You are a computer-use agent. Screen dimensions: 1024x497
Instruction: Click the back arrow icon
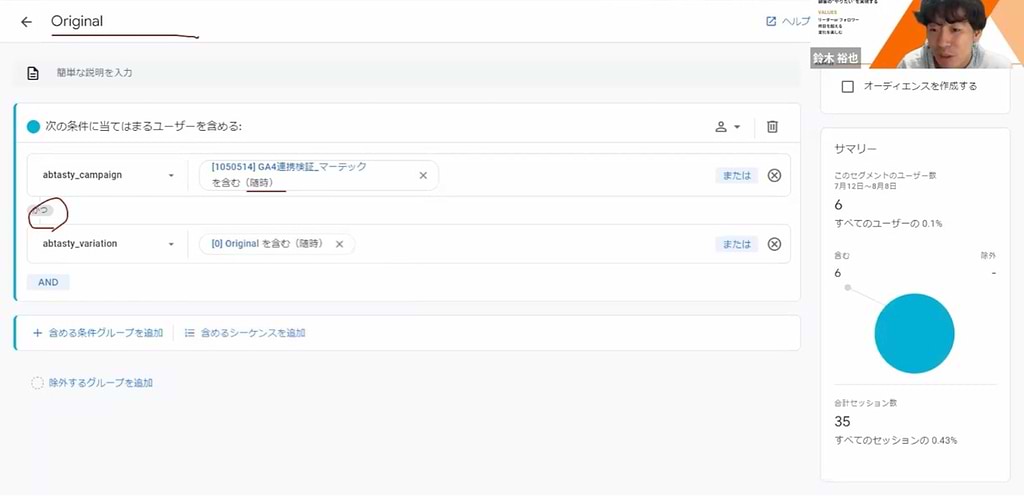(26, 22)
